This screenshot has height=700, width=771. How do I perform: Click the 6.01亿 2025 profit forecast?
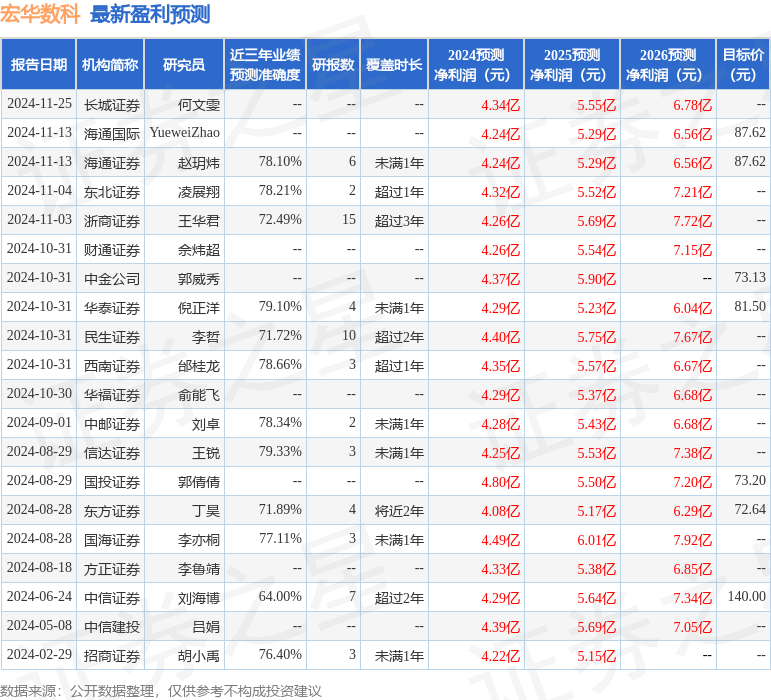(x=596, y=540)
